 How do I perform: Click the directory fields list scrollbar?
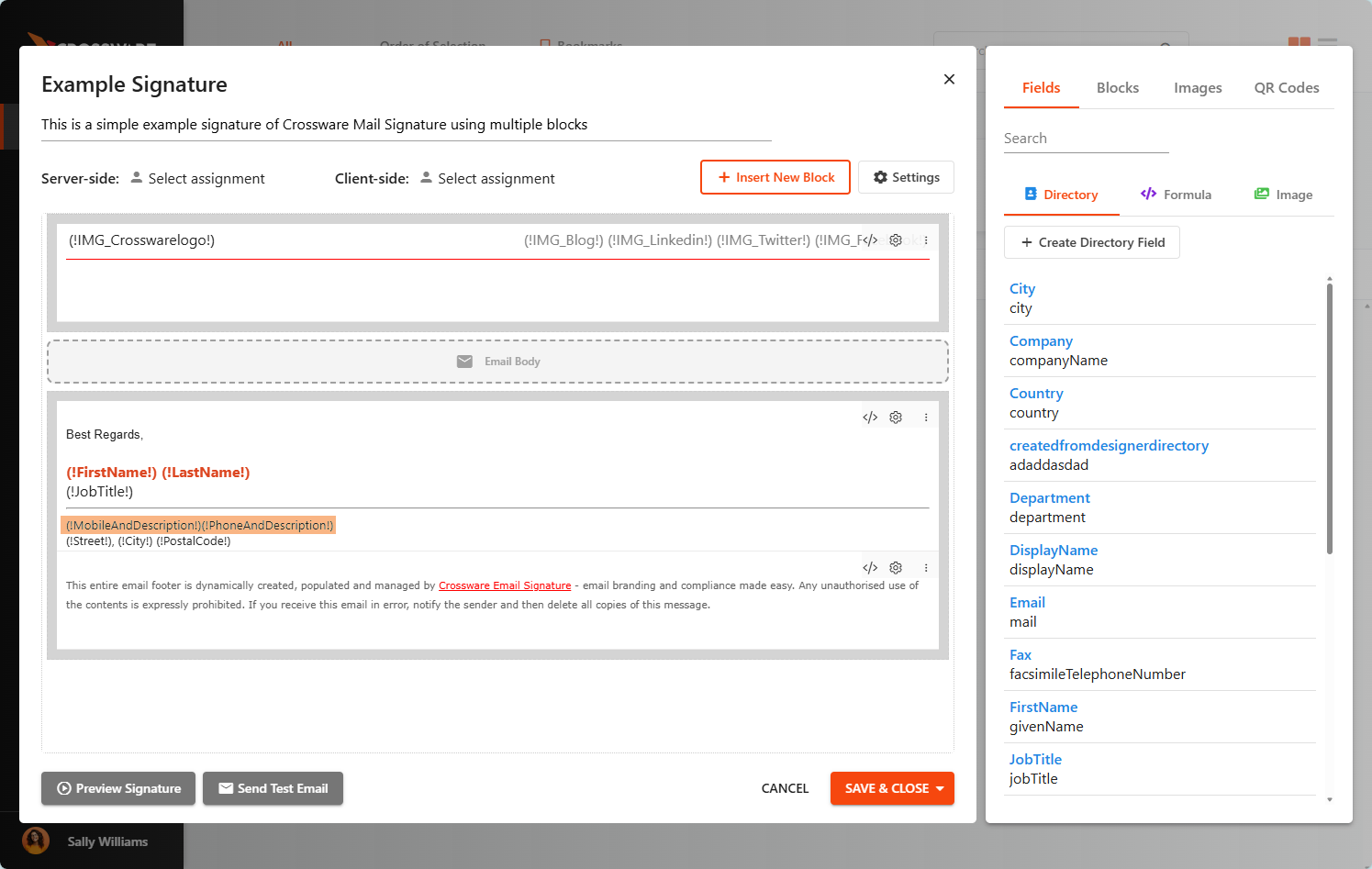point(1329,418)
